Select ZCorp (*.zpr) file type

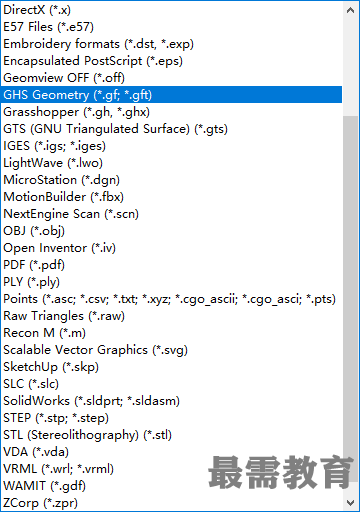point(171,503)
